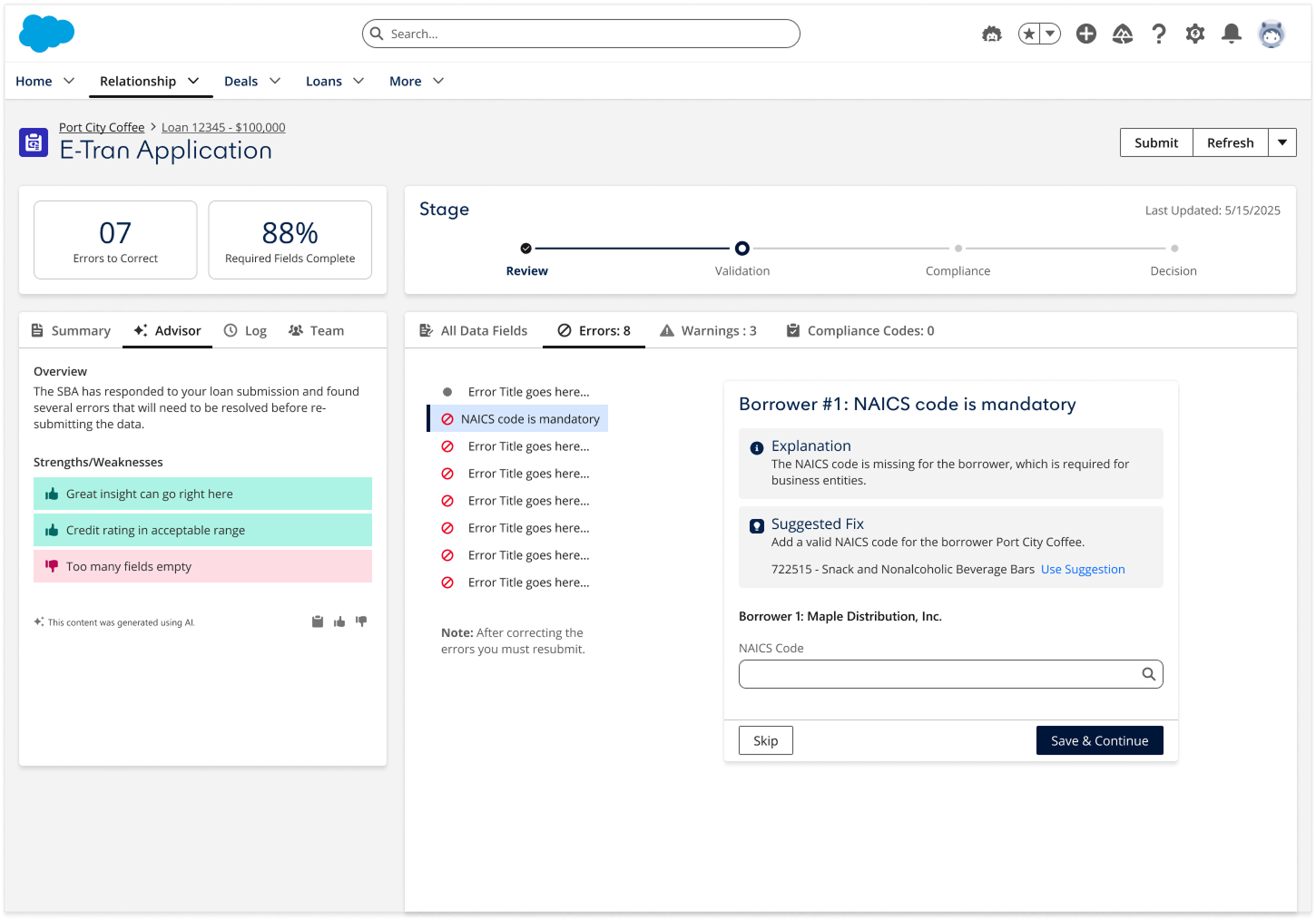1316x920 pixels.
Task: Click the NAICS Code input field
Action: [x=938, y=674]
